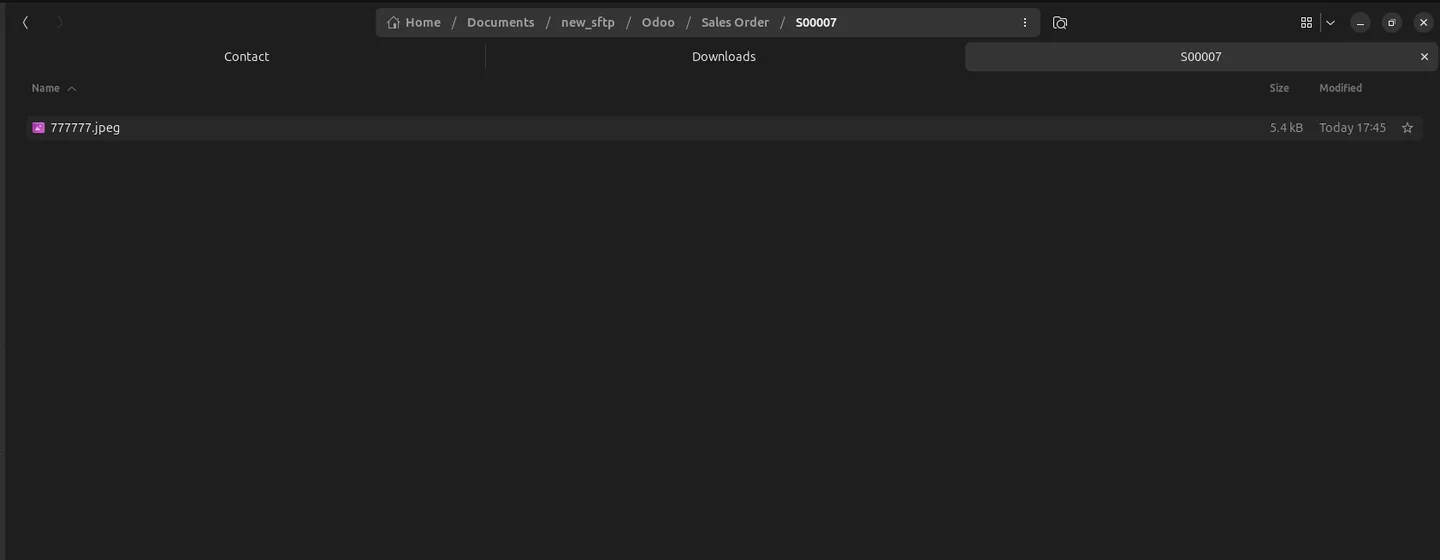Viewport: 1440px width, 560px height.
Task: Click S00007 in the path bar
Action: pyautogui.click(x=816, y=22)
